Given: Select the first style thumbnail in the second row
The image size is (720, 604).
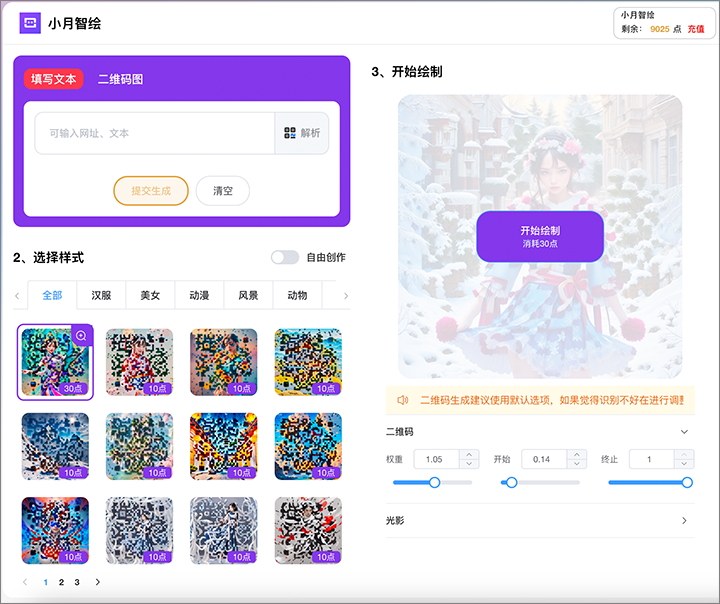Looking at the screenshot, I should 55,446.
